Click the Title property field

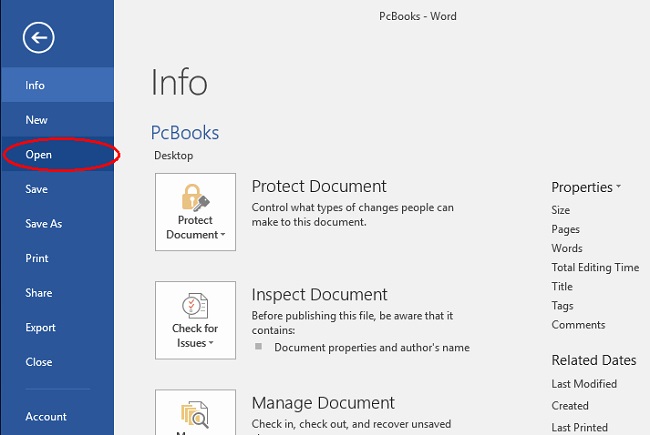(562, 287)
